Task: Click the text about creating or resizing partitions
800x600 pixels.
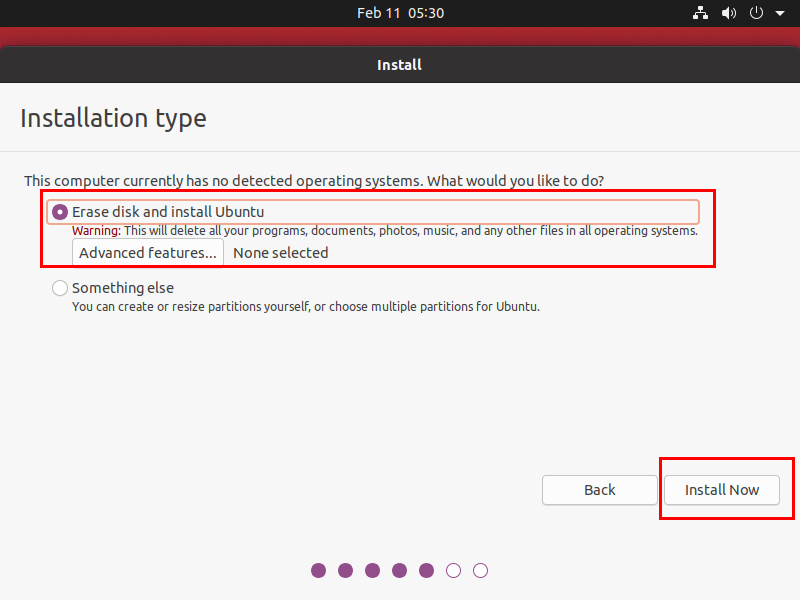Action: pos(306,307)
